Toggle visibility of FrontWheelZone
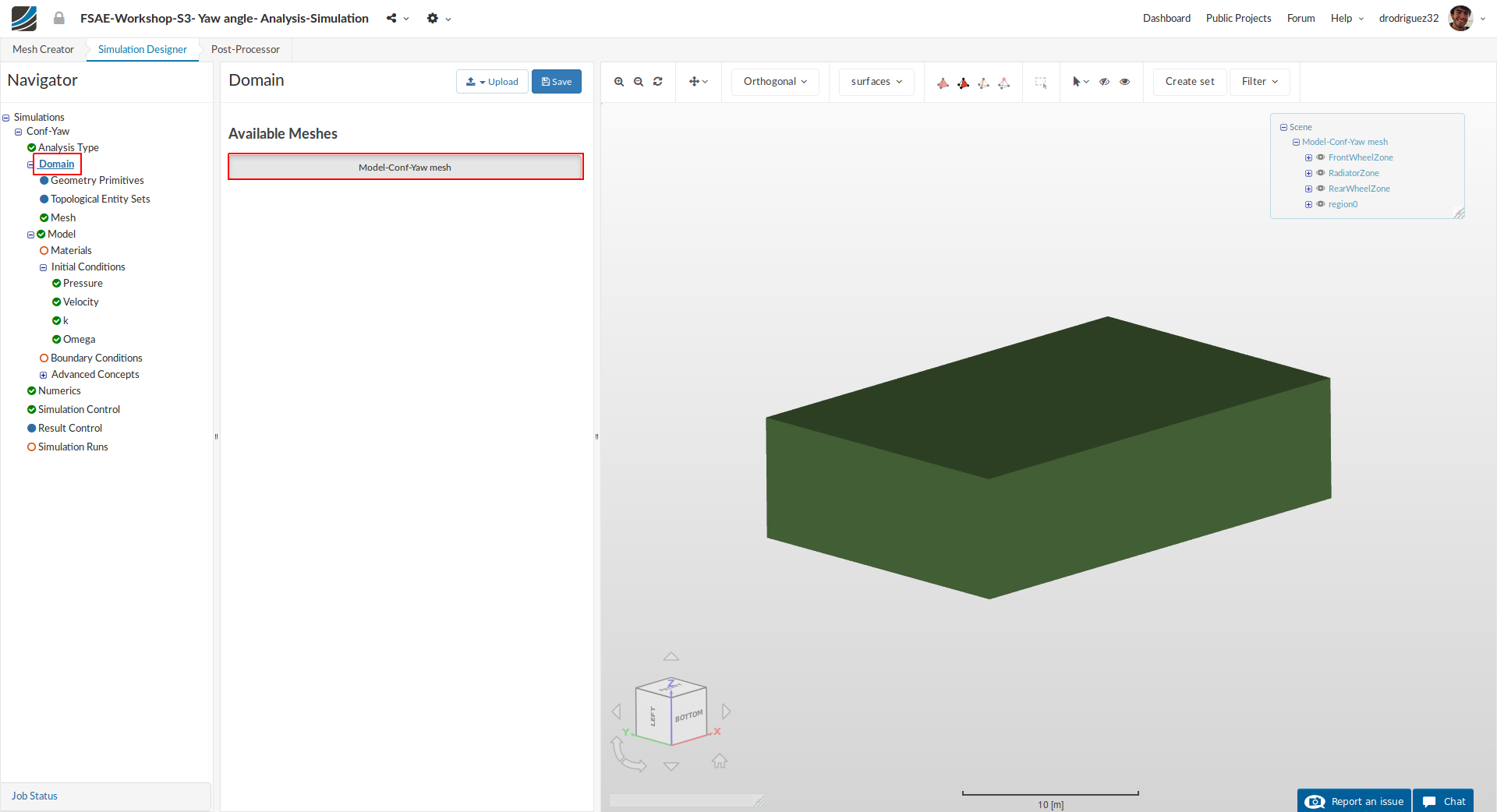Image resolution: width=1497 pixels, height=812 pixels. click(1321, 157)
